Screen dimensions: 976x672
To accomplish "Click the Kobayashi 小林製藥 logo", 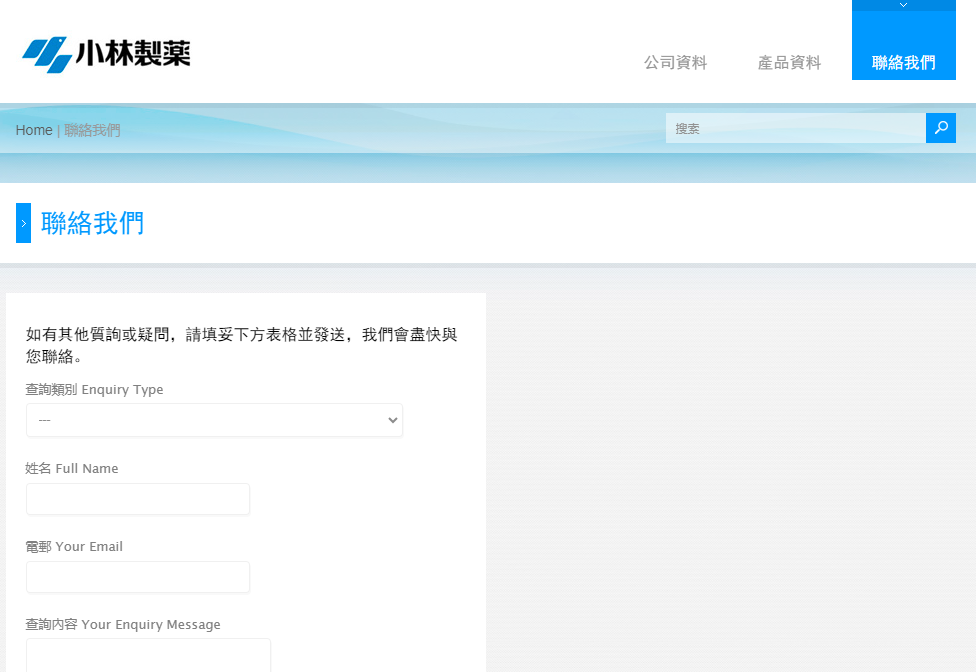I will (106, 54).
